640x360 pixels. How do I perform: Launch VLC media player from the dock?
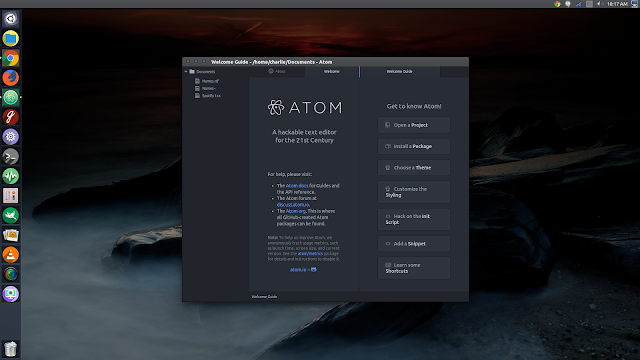11,255
